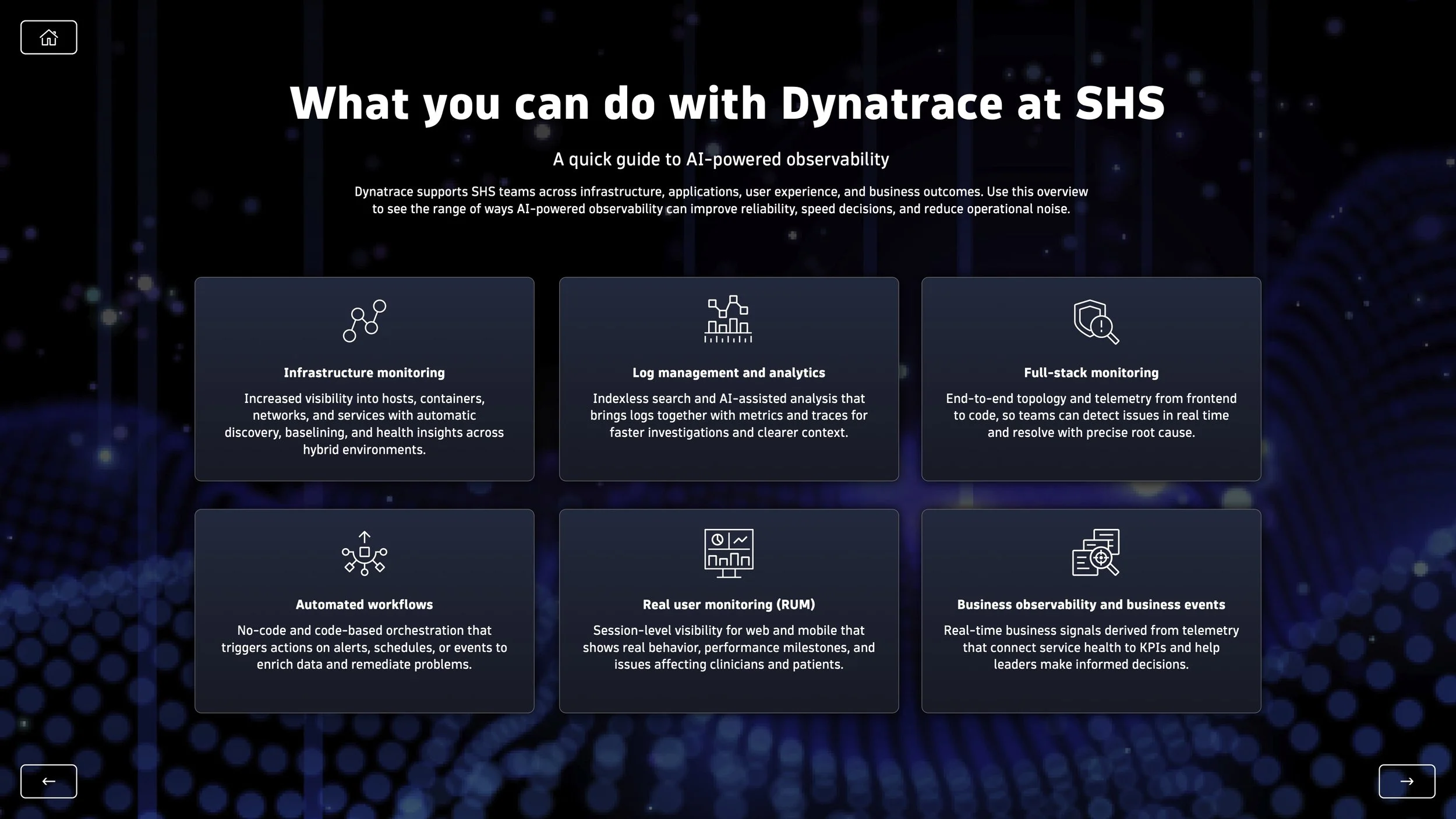
Task: Click the intro paragraph beginning Dynatrace supports SHS
Action: click(721, 200)
